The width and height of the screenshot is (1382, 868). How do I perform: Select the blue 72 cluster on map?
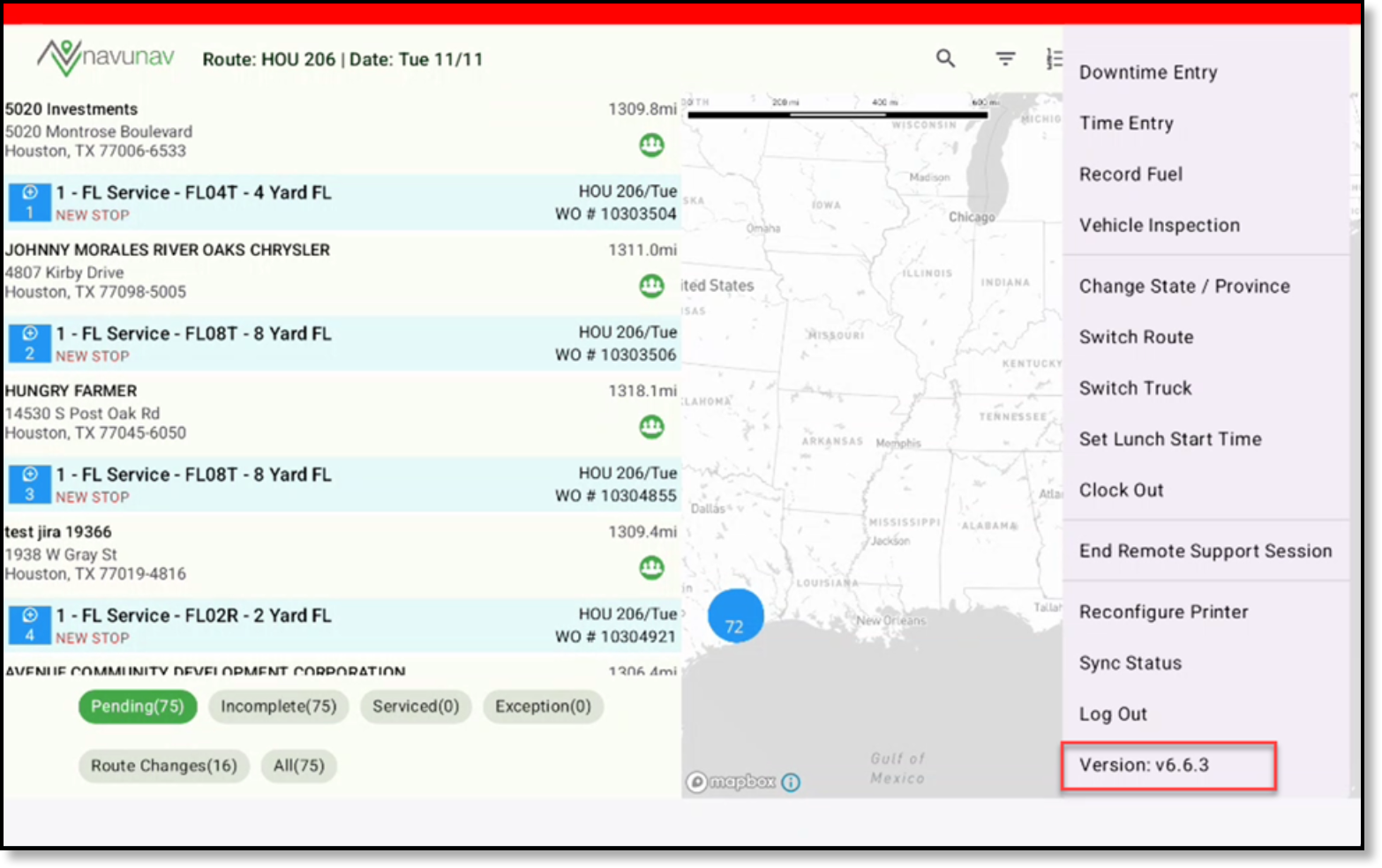pos(735,617)
